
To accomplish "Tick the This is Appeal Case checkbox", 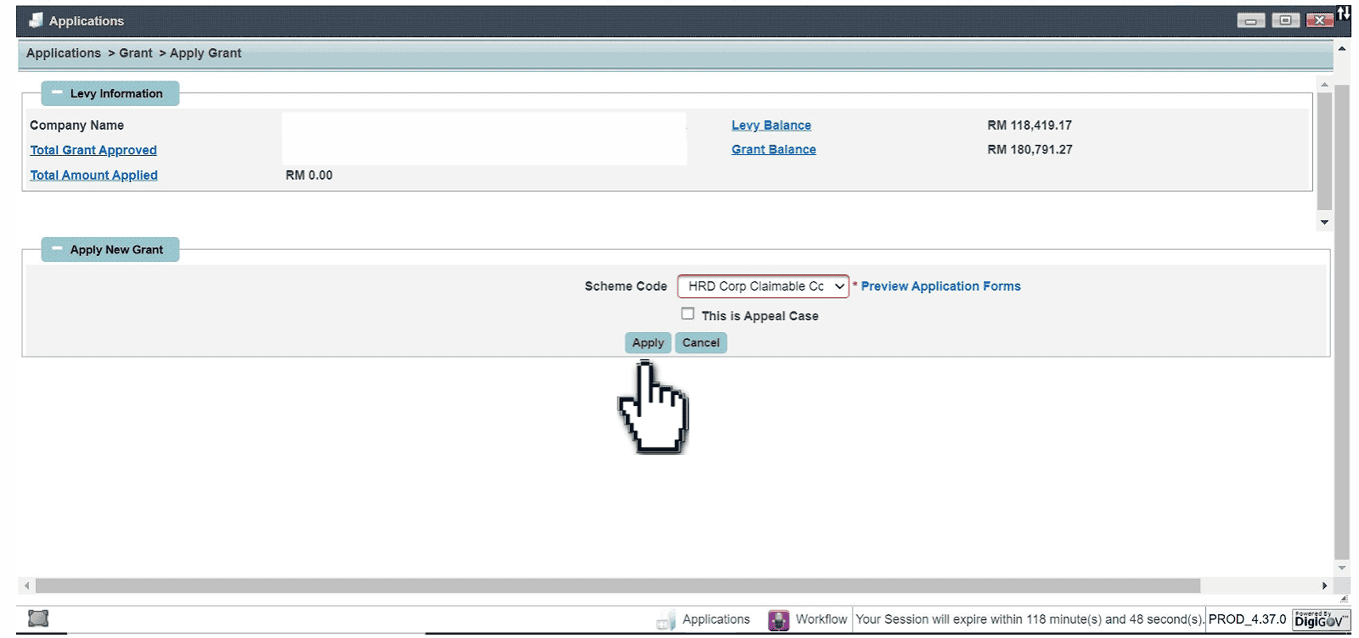I will click(x=687, y=314).
